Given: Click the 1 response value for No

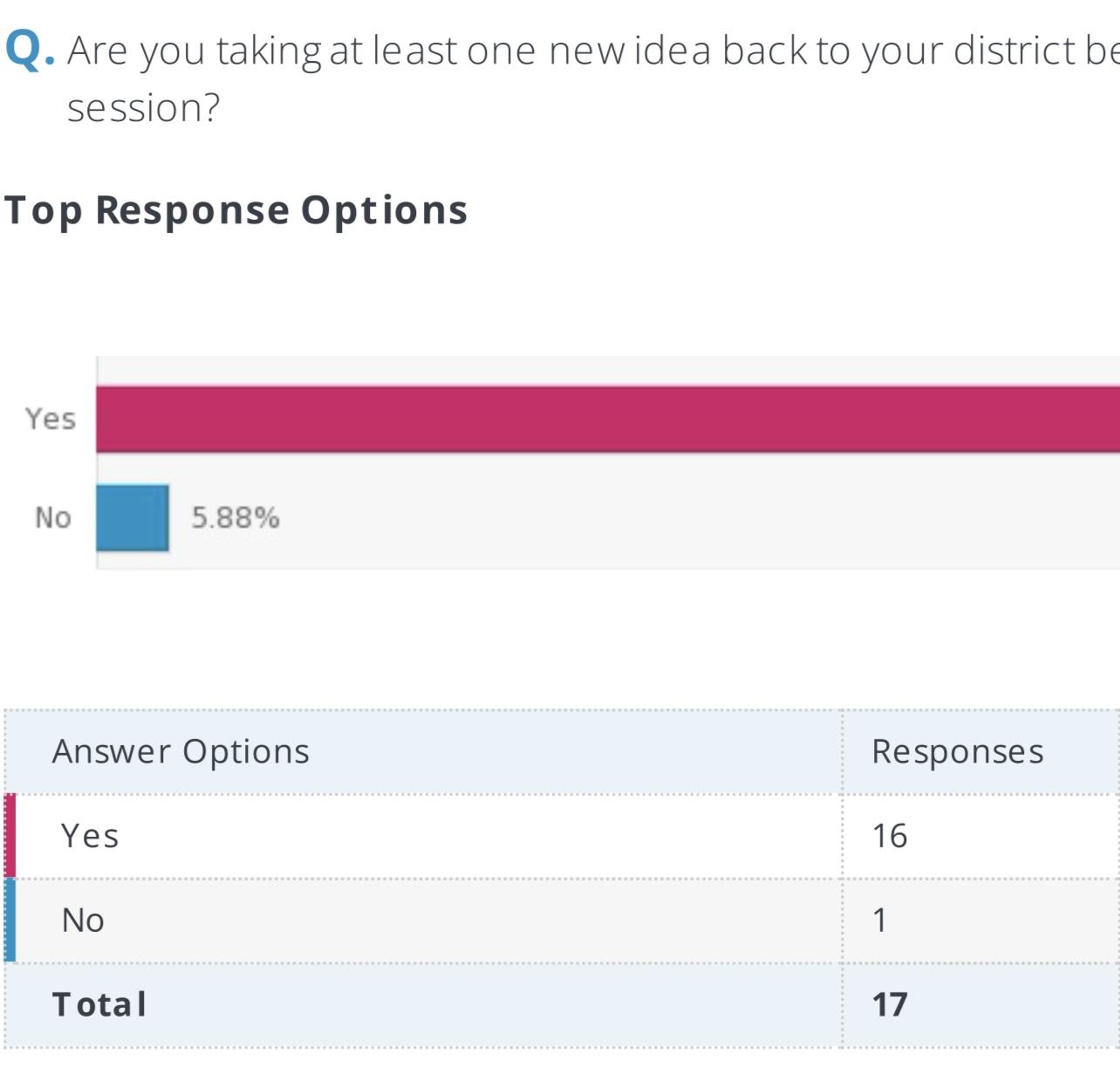Looking at the screenshot, I should pyautogui.click(x=879, y=921).
